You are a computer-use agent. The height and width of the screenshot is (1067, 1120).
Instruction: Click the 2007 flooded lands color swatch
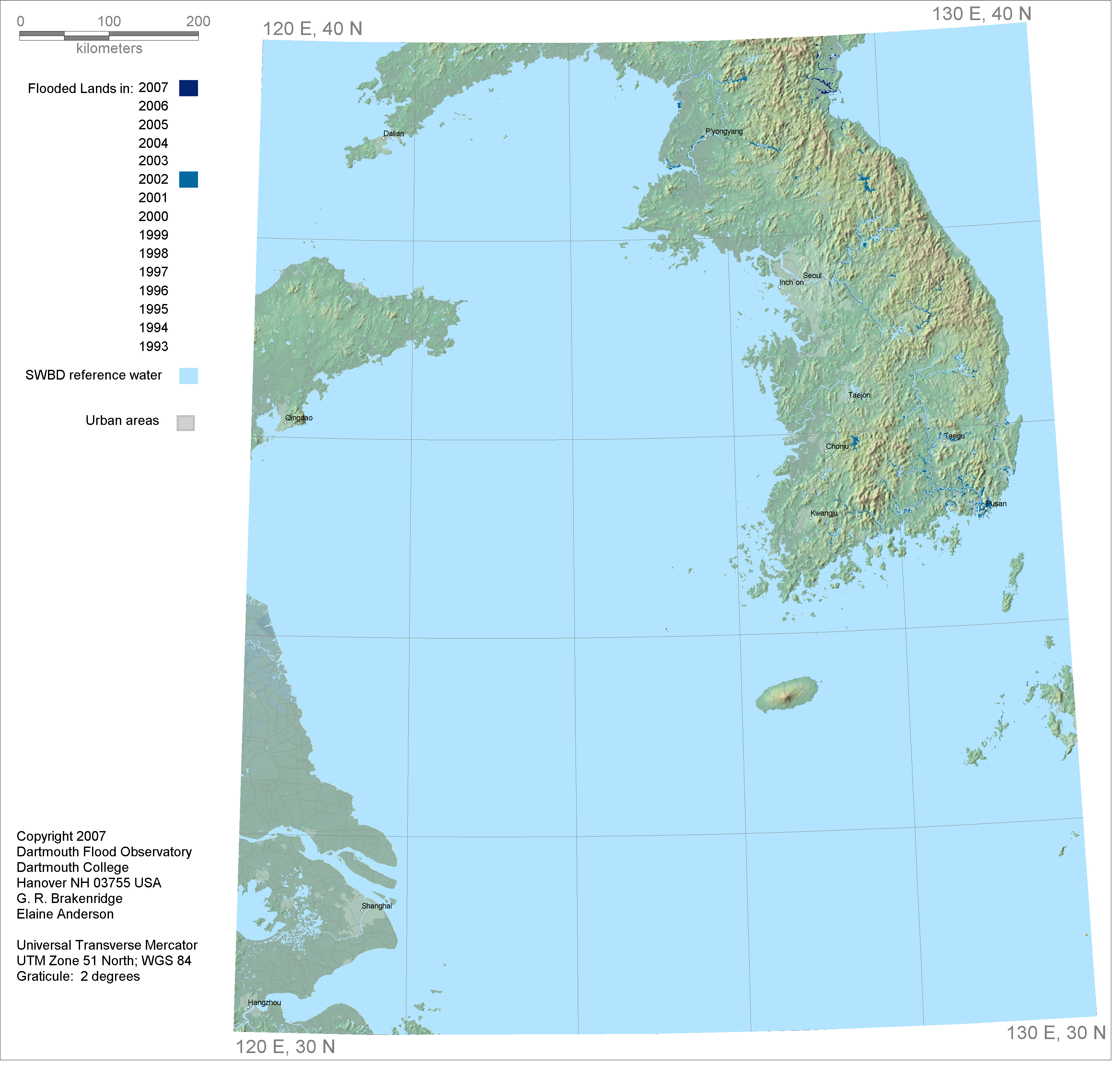pyautogui.click(x=188, y=88)
